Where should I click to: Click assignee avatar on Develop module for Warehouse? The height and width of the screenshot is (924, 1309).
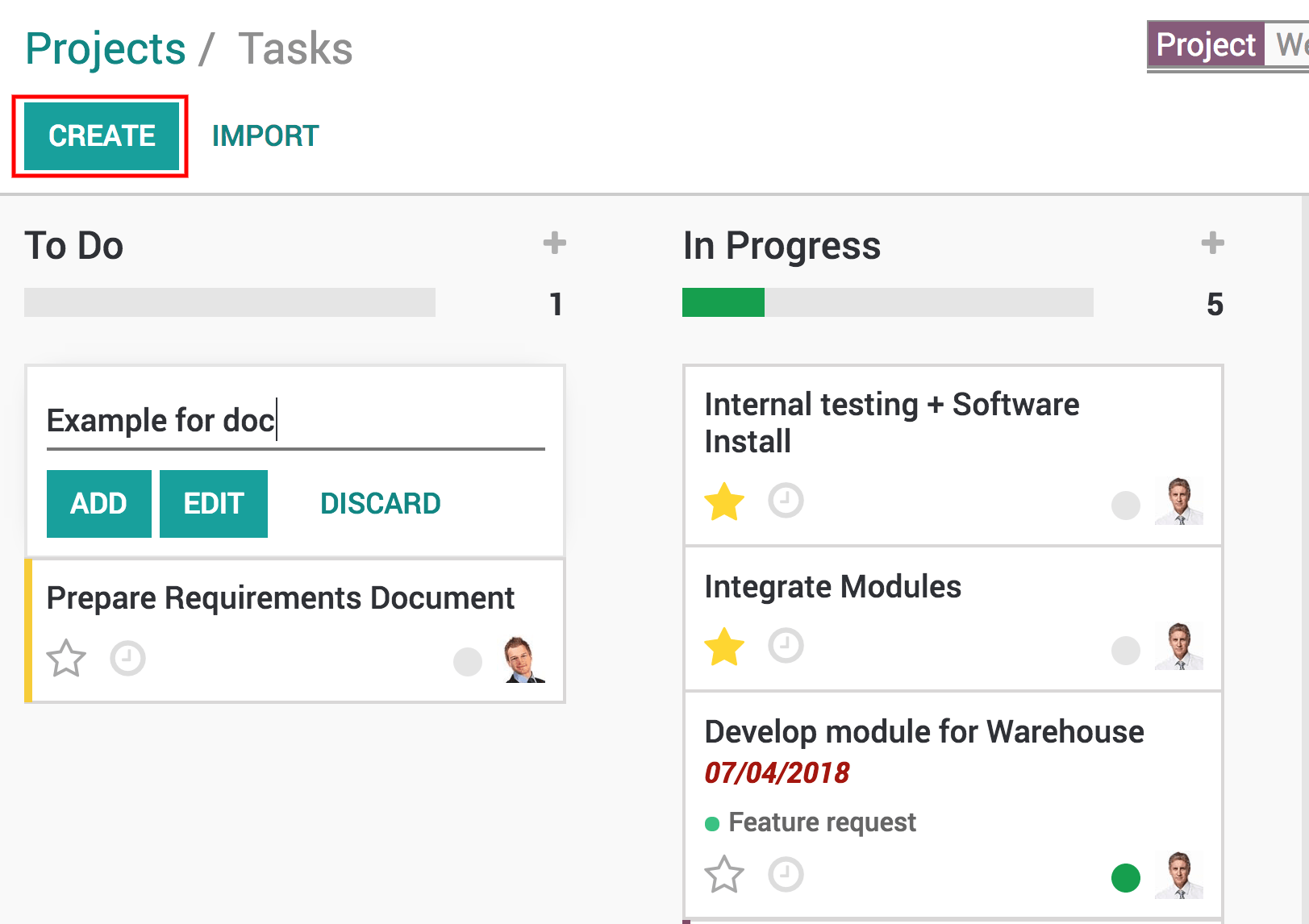1180,874
